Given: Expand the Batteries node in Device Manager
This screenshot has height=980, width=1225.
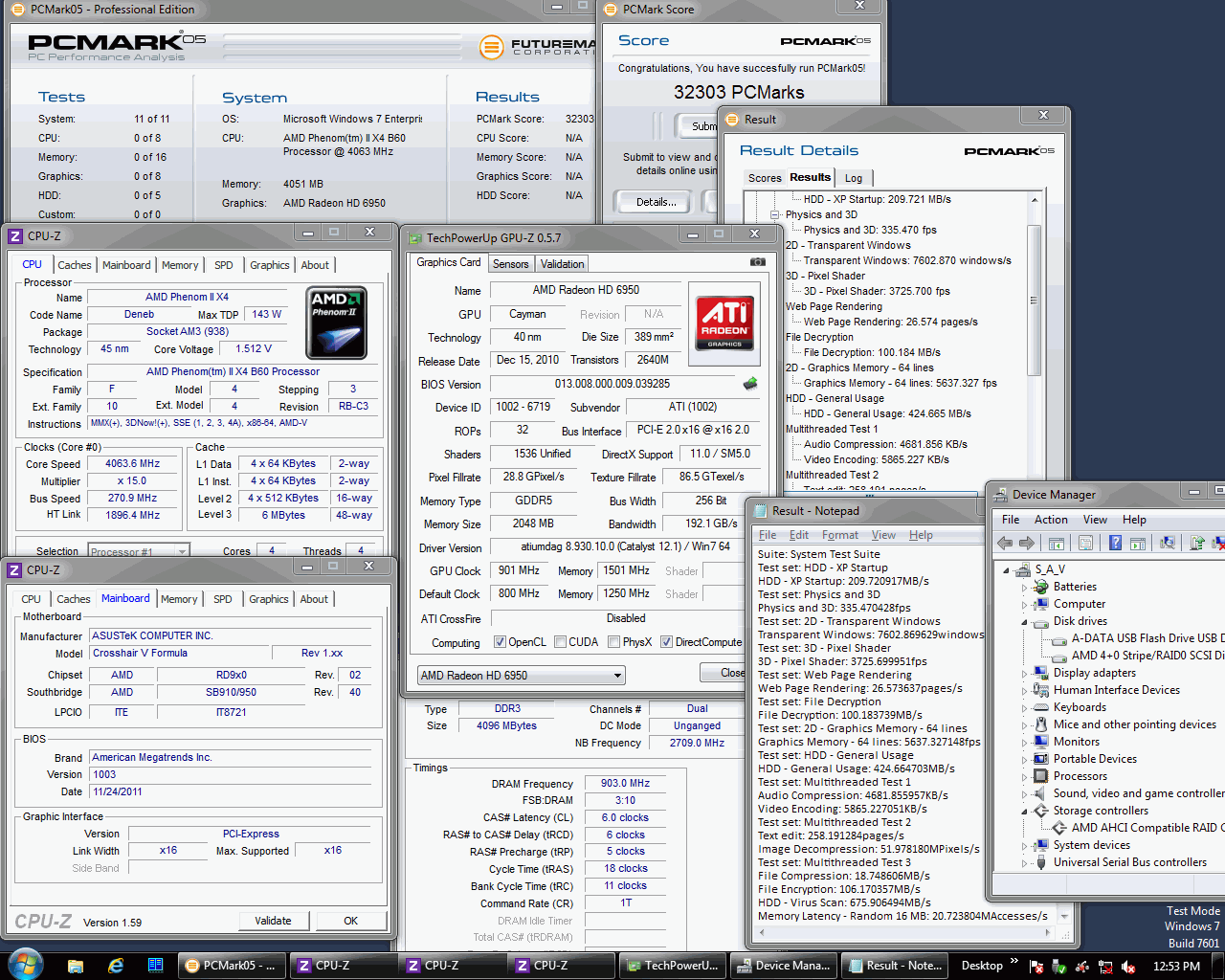Looking at the screenshot, I should 1024,587.
